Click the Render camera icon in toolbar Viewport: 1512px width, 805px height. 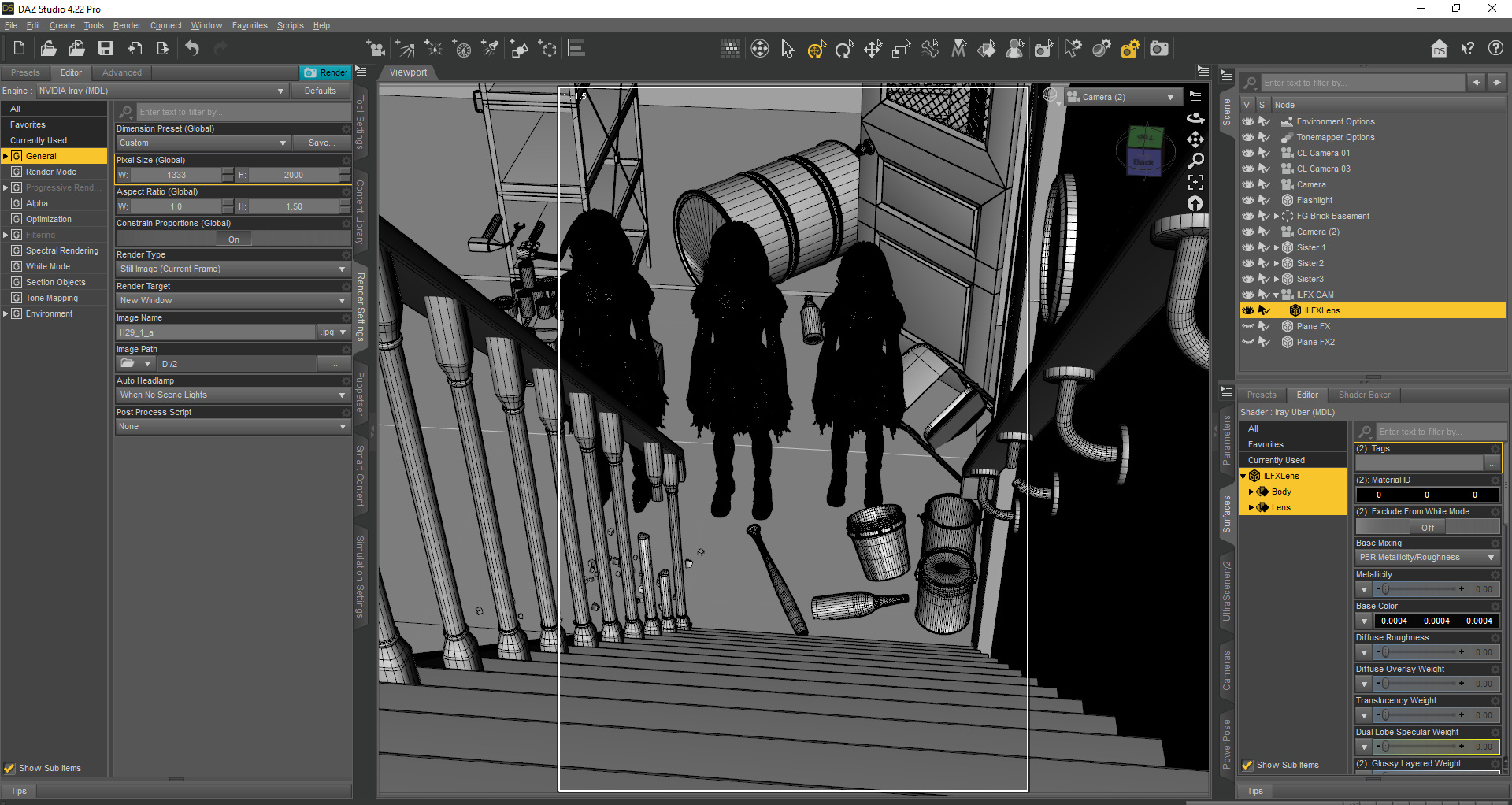1159,49
